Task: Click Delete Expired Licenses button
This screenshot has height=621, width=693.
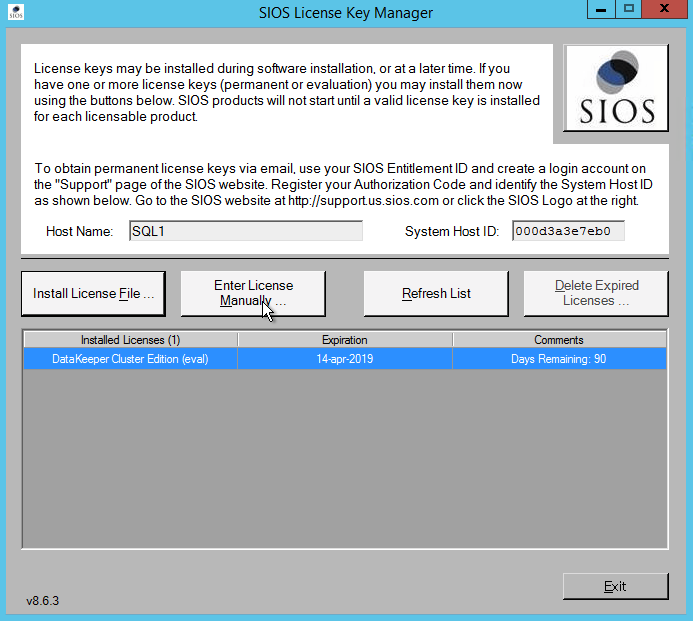Action: 596,293
